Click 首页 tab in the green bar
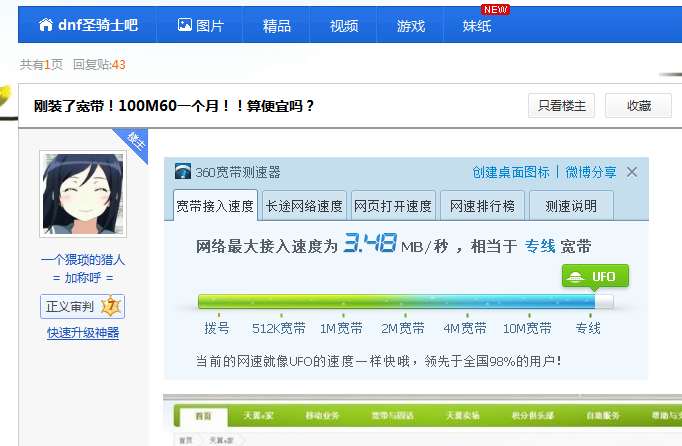Screen dimensions: 682x446 pyautogui.click(x=203, y=416)
